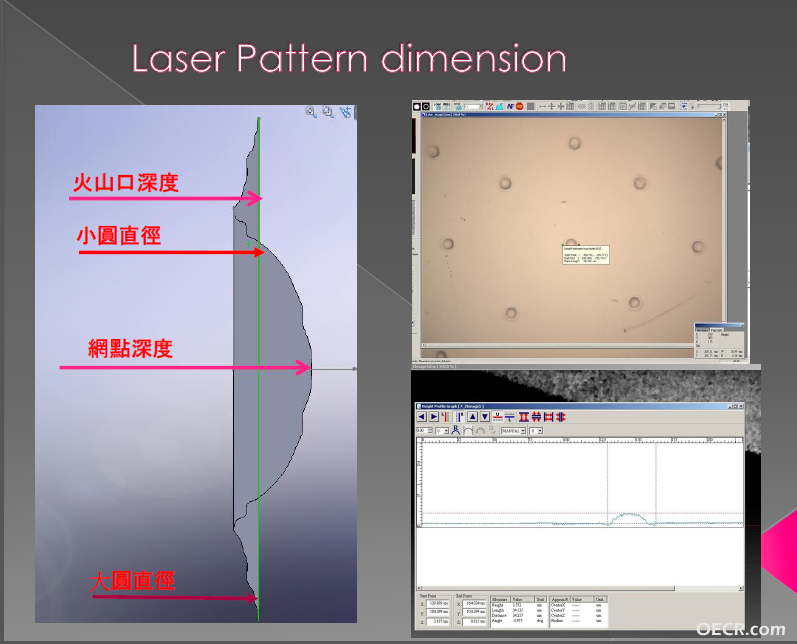Screen dimensions: 797x644
Task: Select the blue horizontal baseline tool
Action: [x=509, y=417]
